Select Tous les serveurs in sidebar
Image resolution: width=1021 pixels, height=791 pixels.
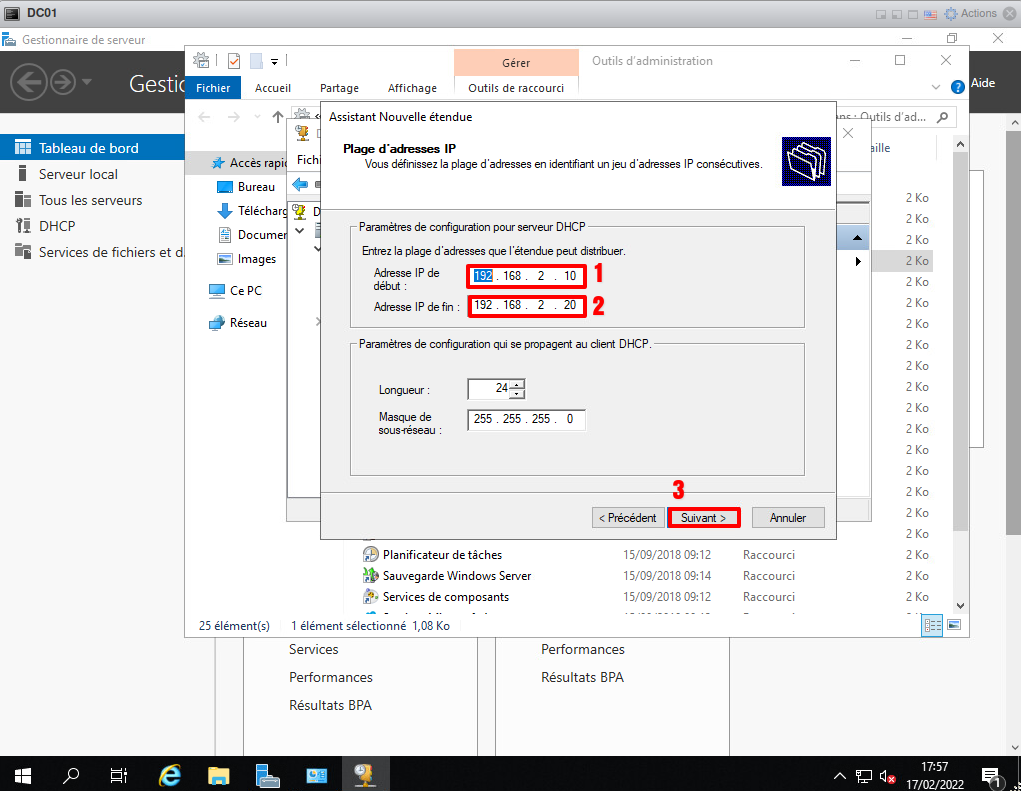tap(90, 200)
